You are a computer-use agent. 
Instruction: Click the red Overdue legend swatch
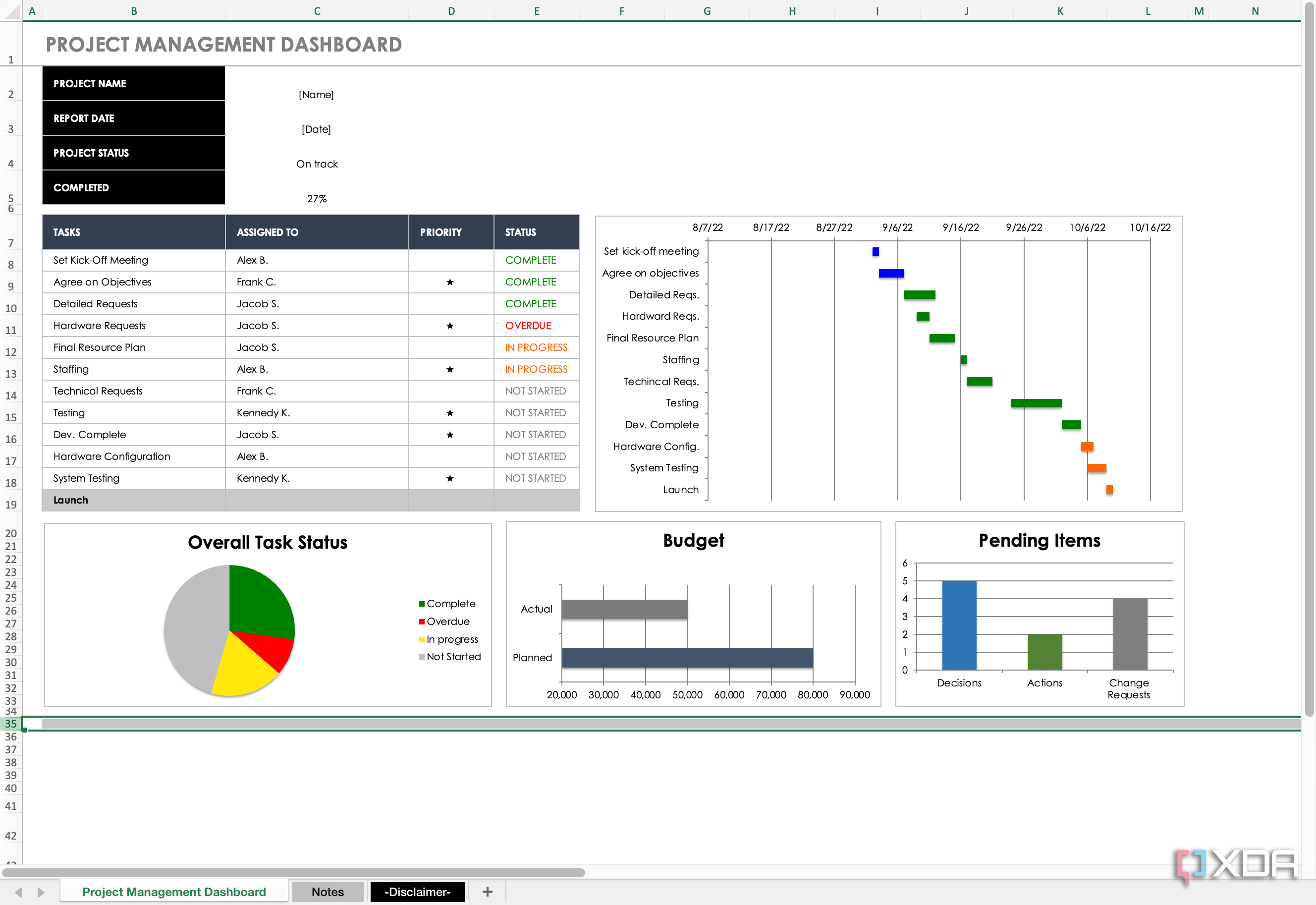422,622
